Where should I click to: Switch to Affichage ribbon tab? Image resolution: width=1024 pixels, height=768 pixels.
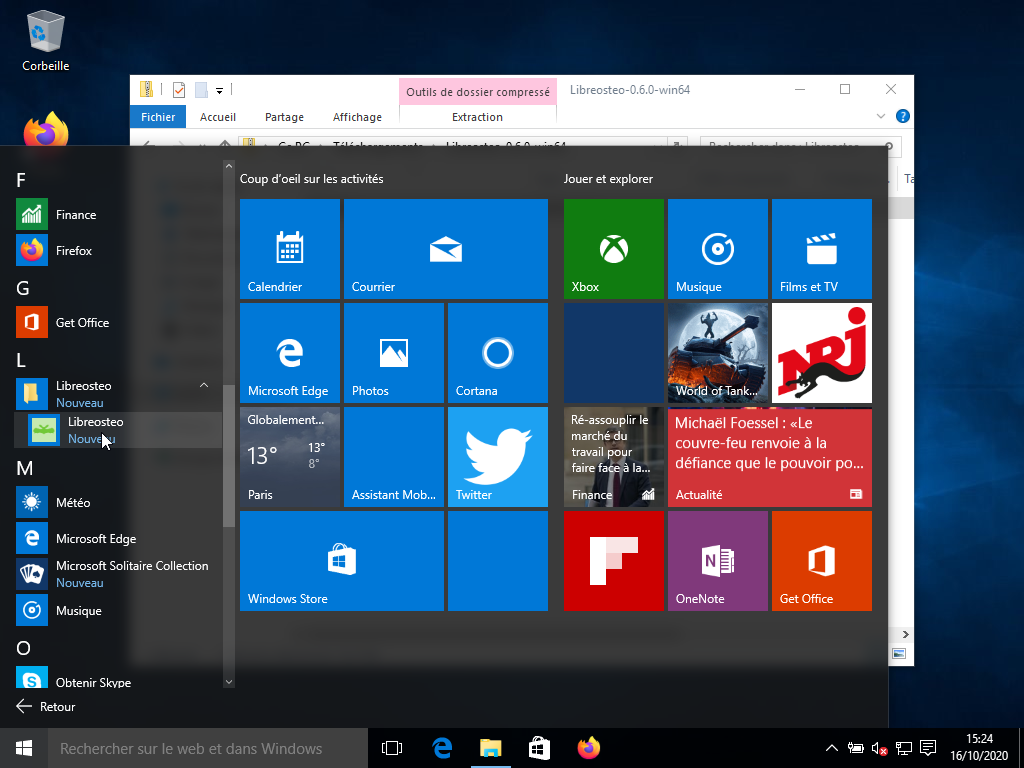[x=357, y=117]
